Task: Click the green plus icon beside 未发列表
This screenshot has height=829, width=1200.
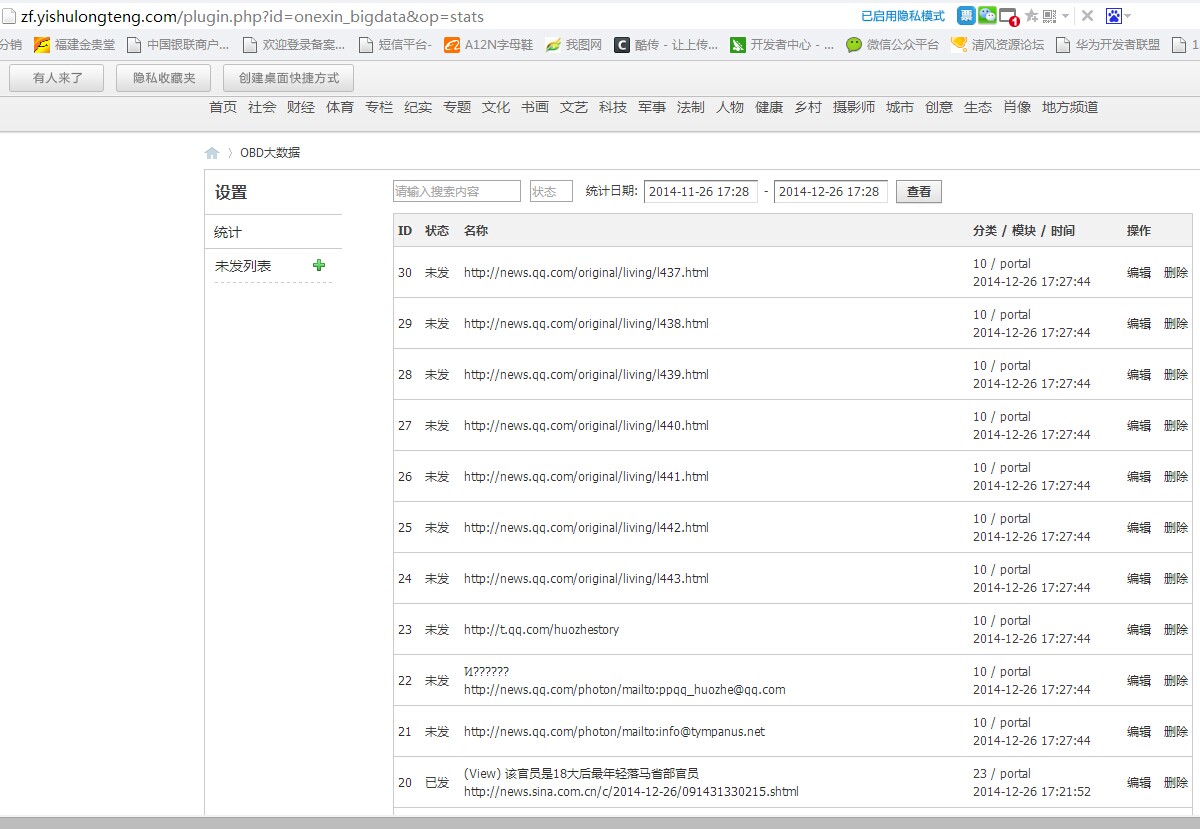Action: click(319, 265)
